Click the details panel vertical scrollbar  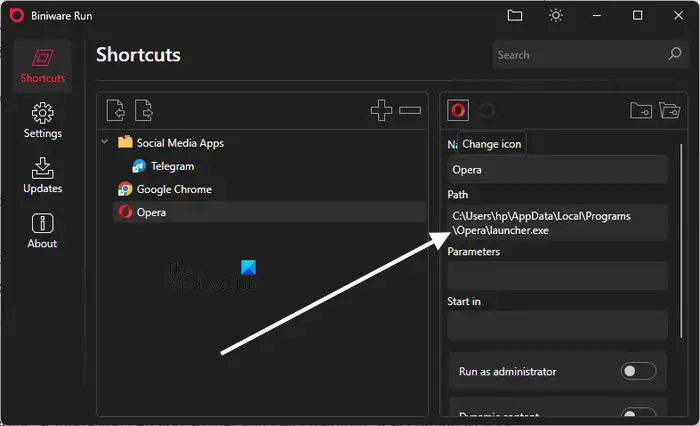pyautogui.click(x=681, y=241)
